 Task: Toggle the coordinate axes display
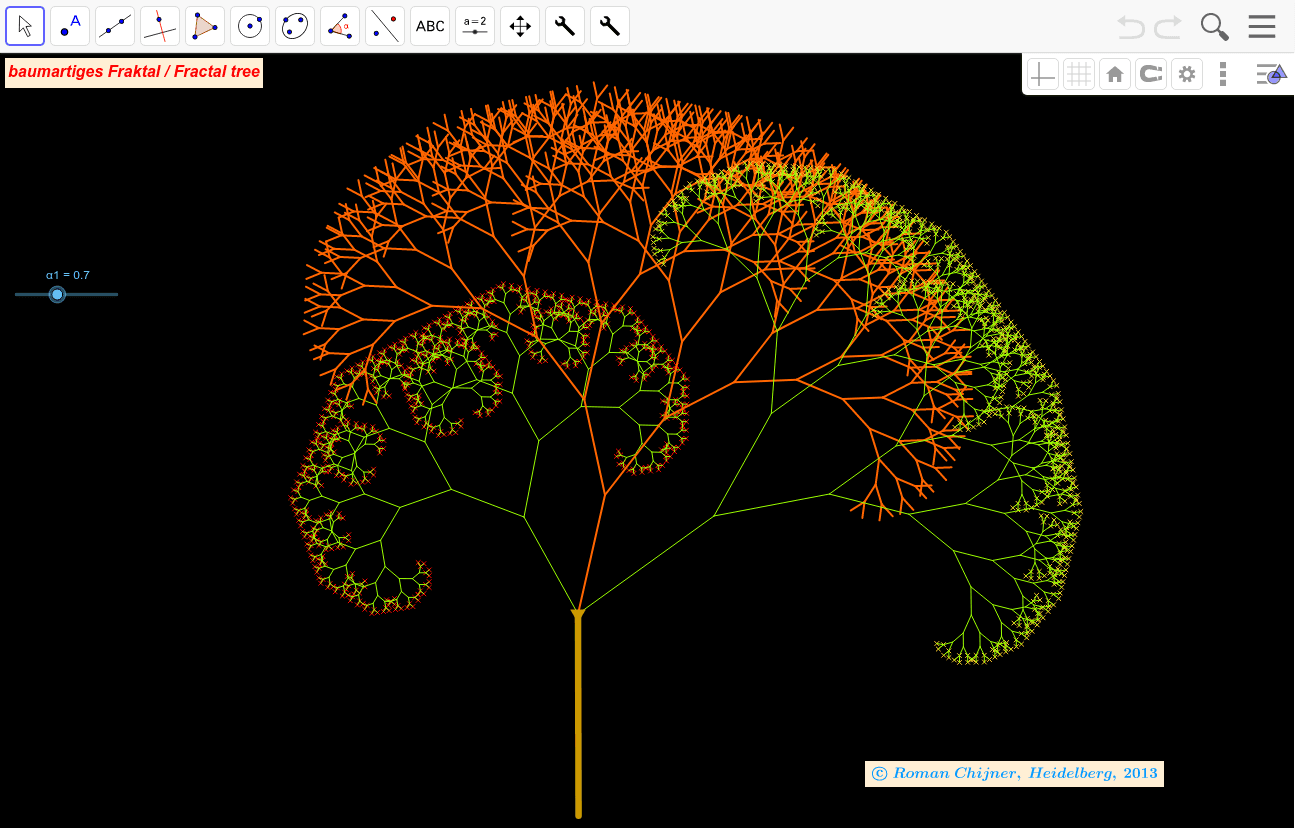pos(1043,74)
